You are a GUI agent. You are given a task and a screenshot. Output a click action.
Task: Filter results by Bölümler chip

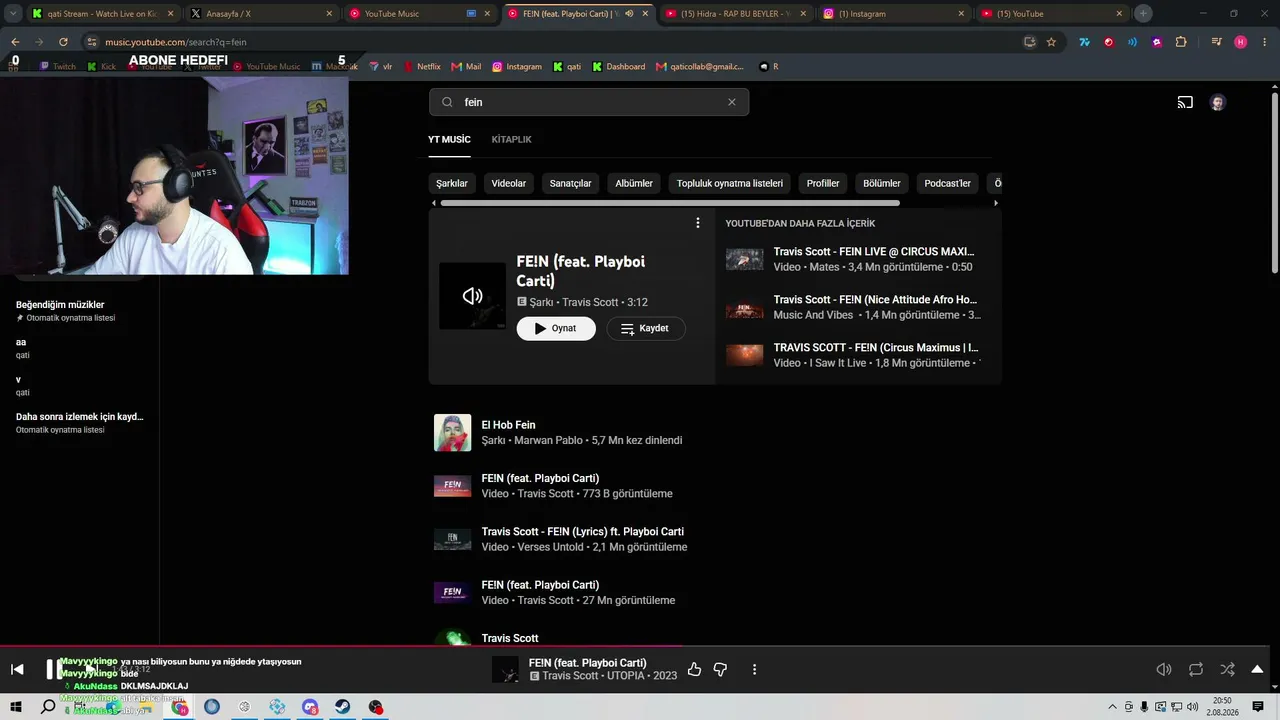(x=882, y=183)
